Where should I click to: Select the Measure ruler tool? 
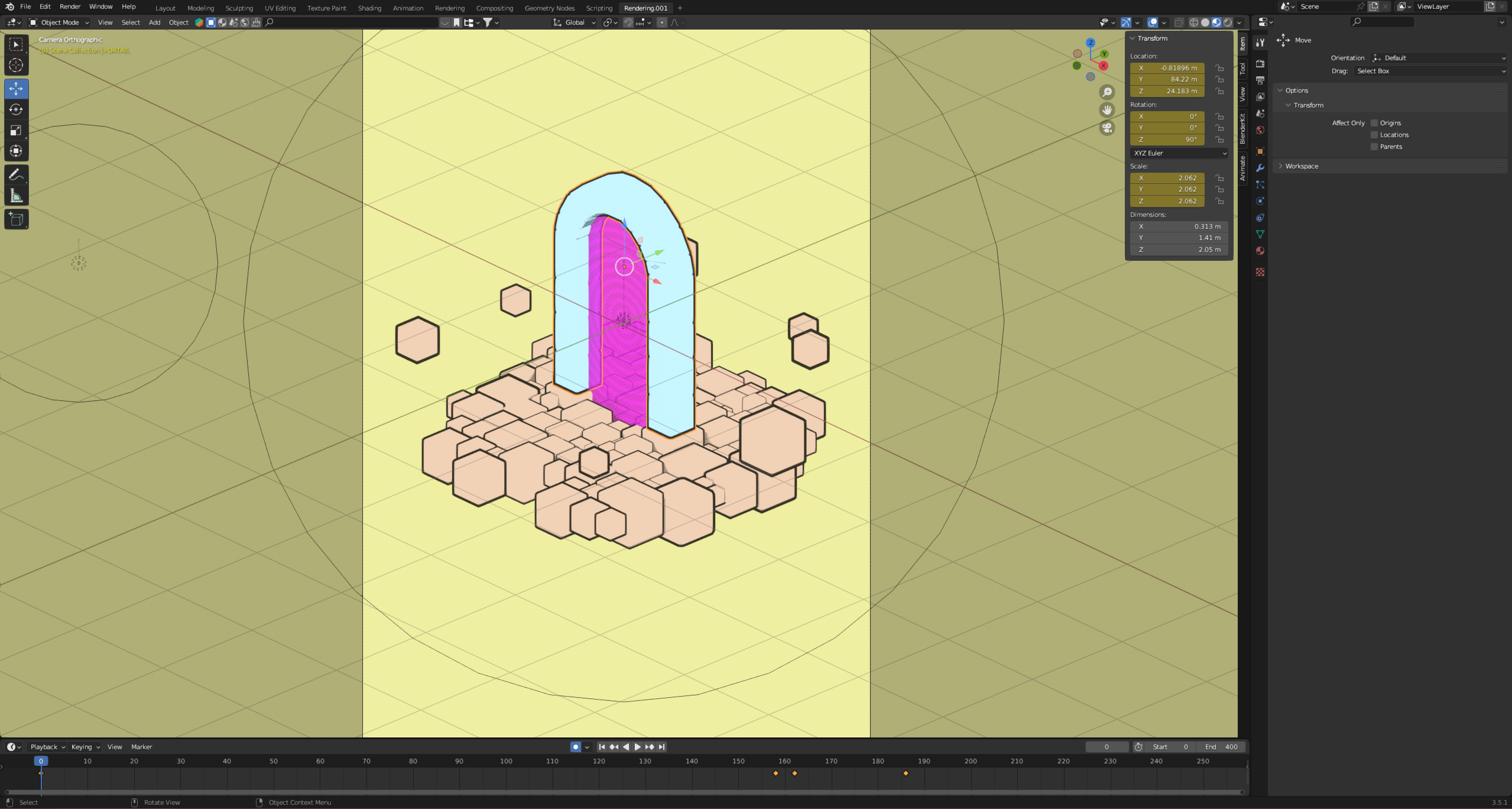coord(16,196)
